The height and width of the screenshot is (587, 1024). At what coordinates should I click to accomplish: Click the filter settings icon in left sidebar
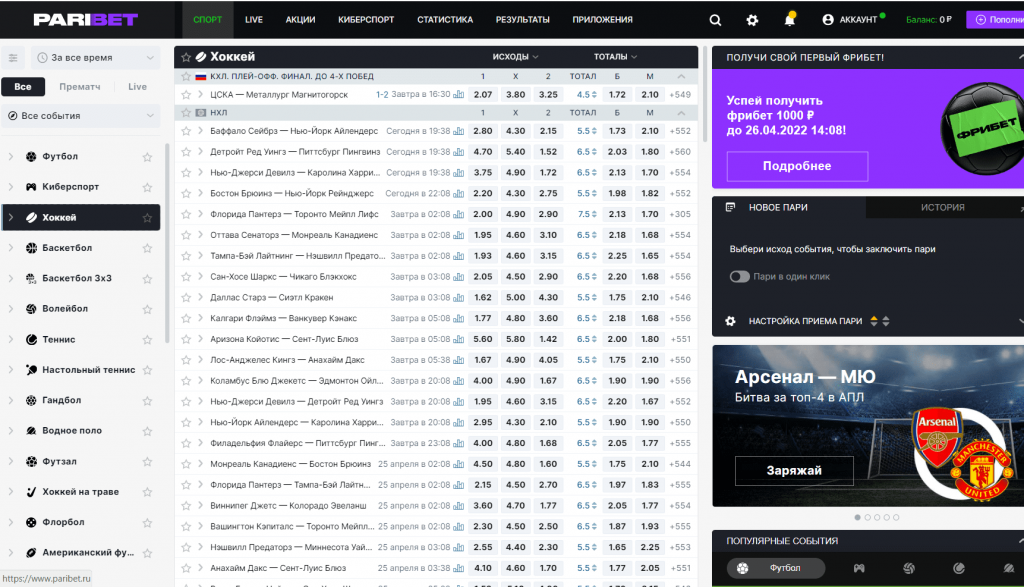tap(13, 58)
